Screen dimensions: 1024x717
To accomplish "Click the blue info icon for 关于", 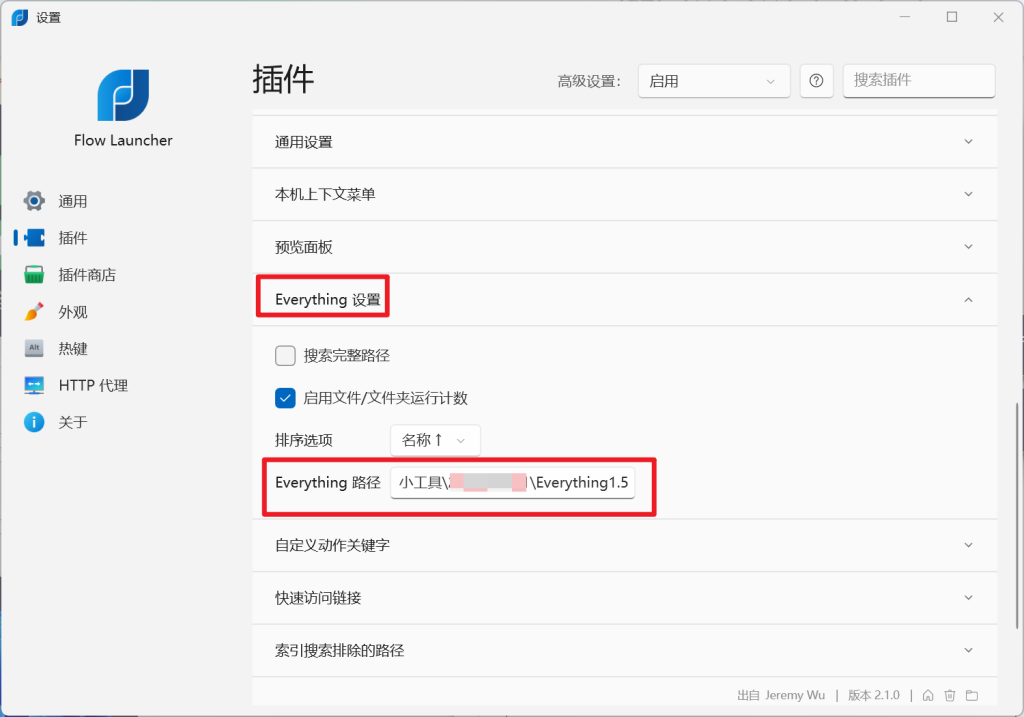I will click(34, 422).
